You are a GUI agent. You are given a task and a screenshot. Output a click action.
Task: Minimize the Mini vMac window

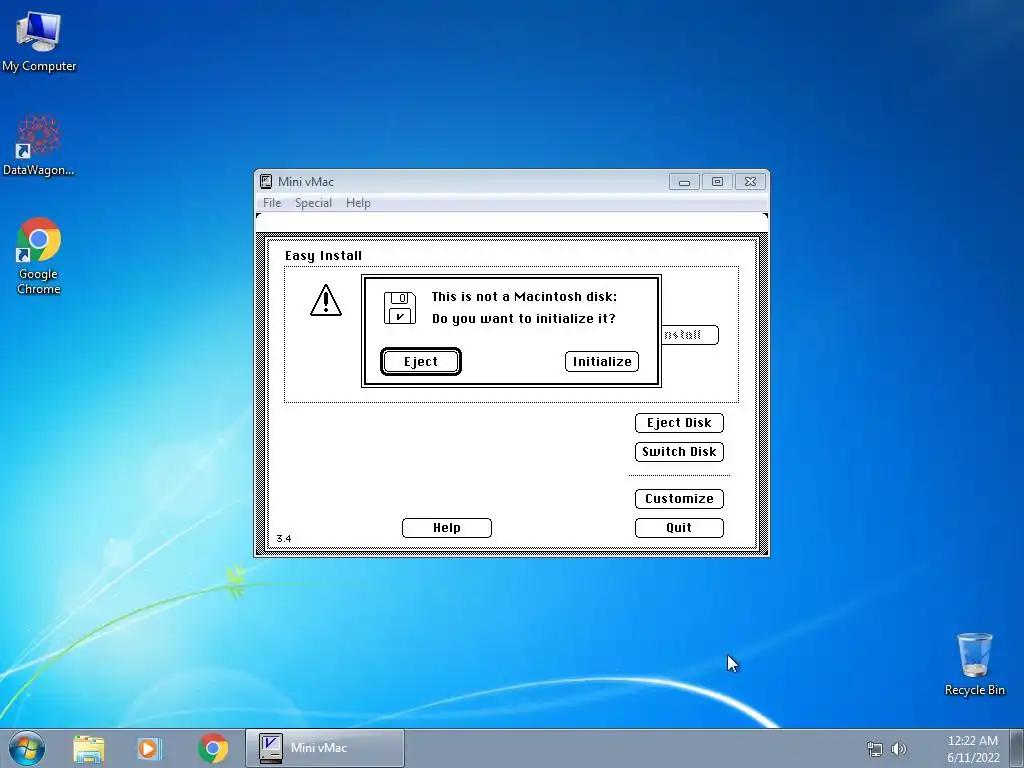click(684, 182)
